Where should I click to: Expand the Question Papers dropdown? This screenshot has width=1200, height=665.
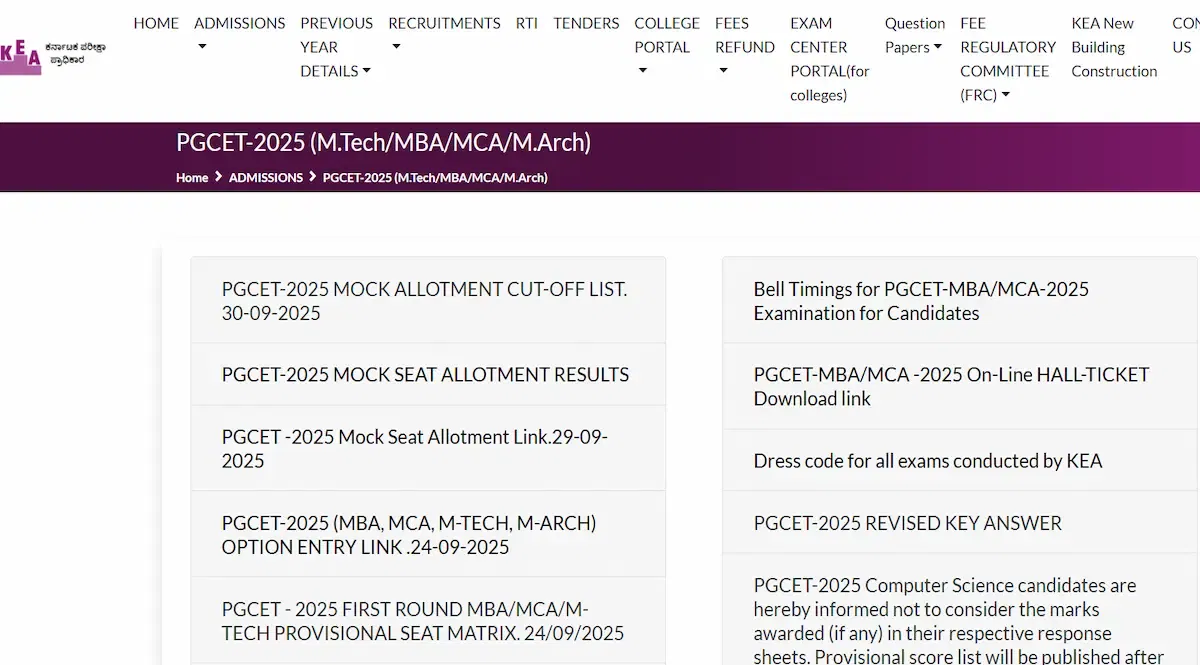(x=914, y=35)
